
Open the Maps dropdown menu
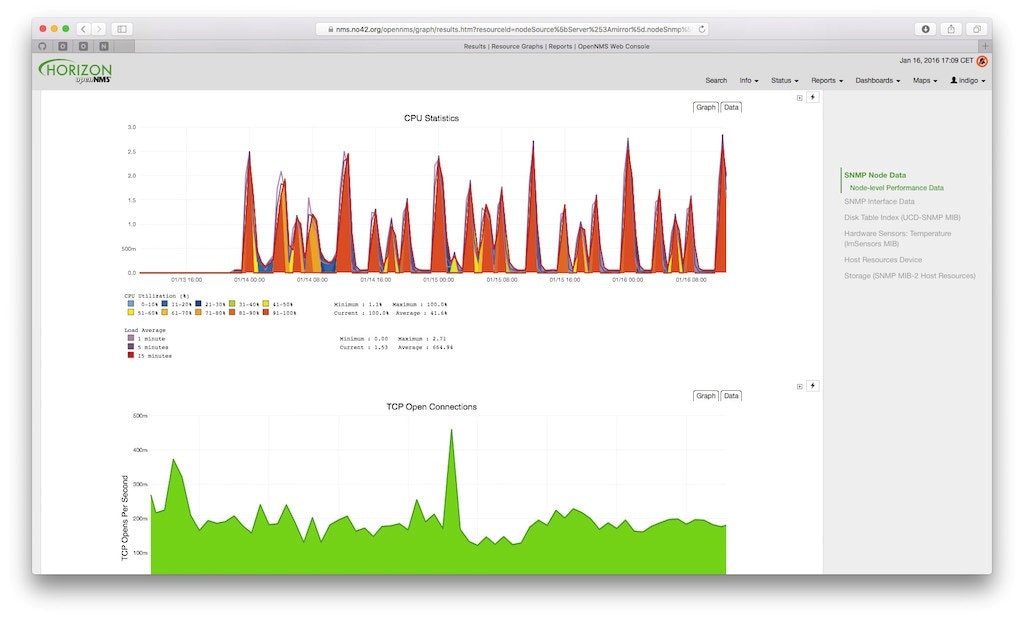click(923, 80)
